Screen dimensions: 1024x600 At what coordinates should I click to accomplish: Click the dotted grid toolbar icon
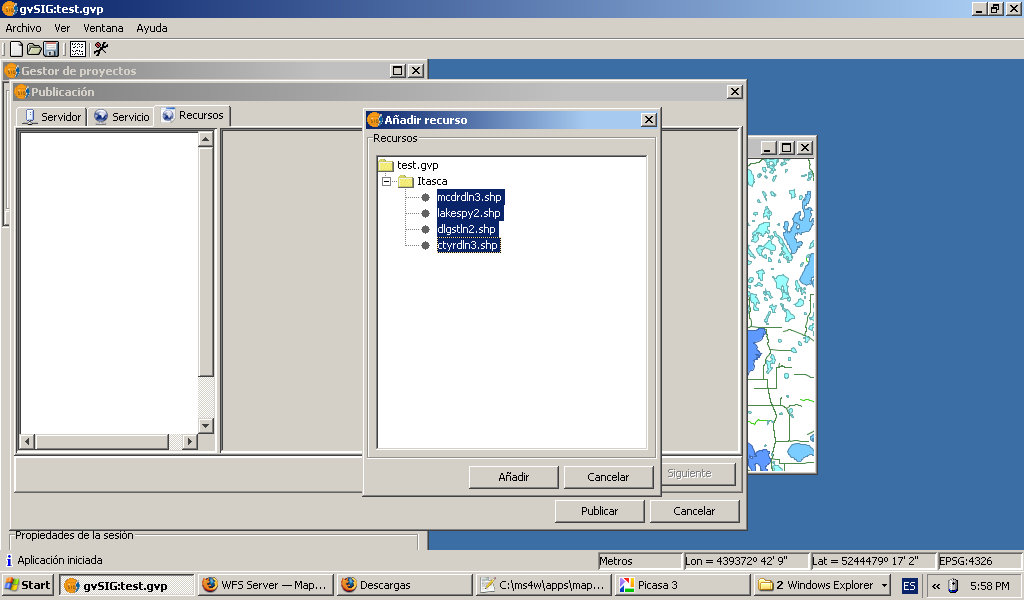78,49
